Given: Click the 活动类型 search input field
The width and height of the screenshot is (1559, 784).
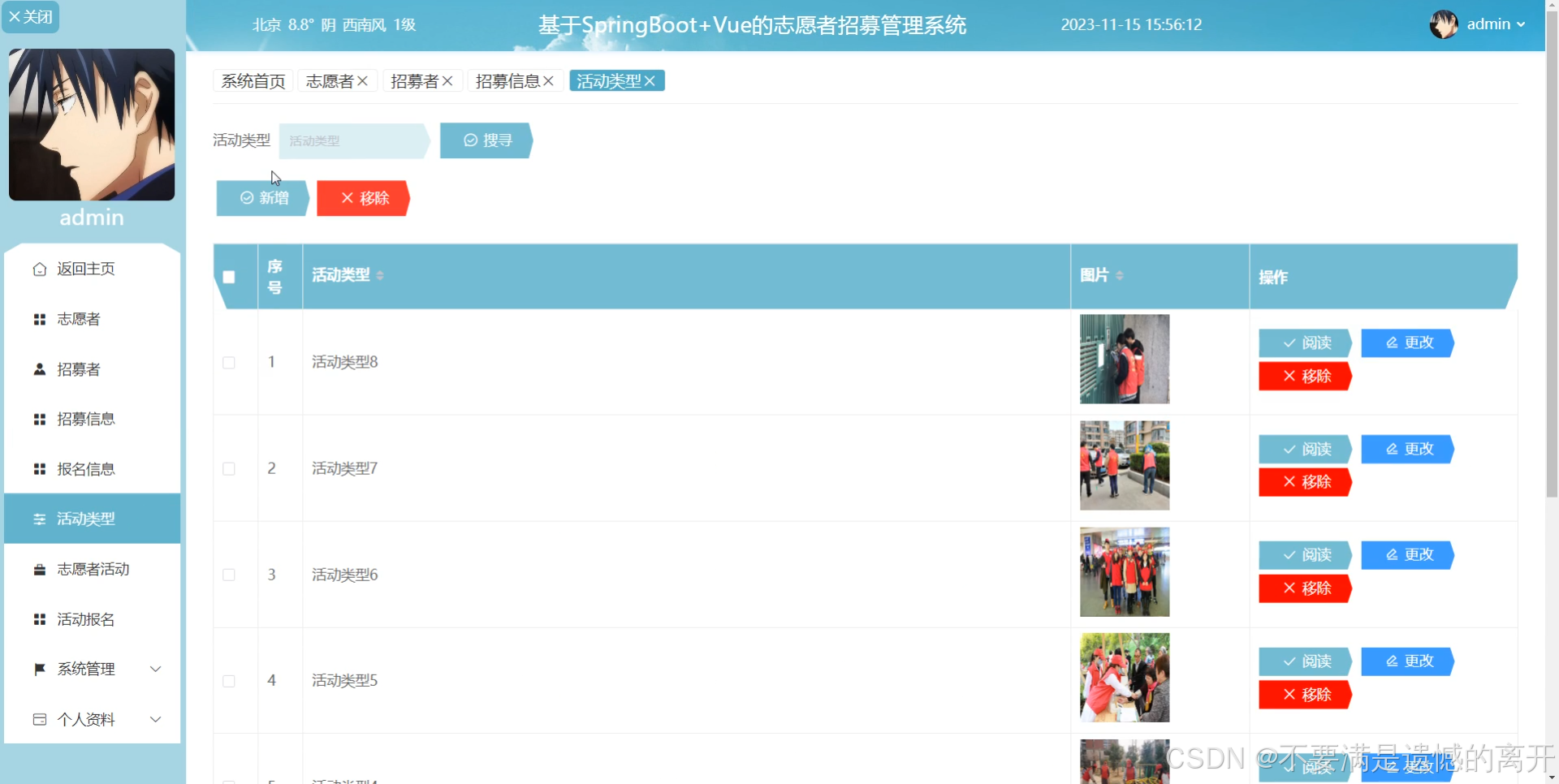Looking at the screenshot, I should click(x=354, y=141).
